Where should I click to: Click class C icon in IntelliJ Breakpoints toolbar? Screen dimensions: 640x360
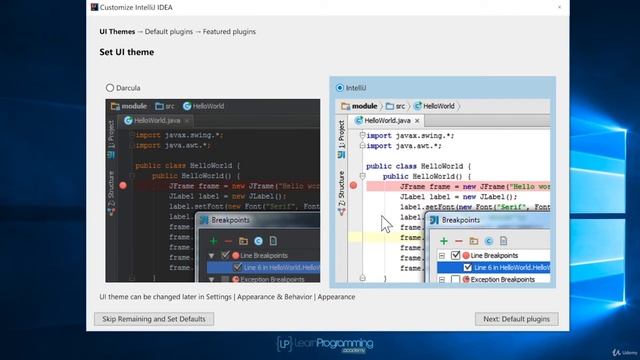489,241
